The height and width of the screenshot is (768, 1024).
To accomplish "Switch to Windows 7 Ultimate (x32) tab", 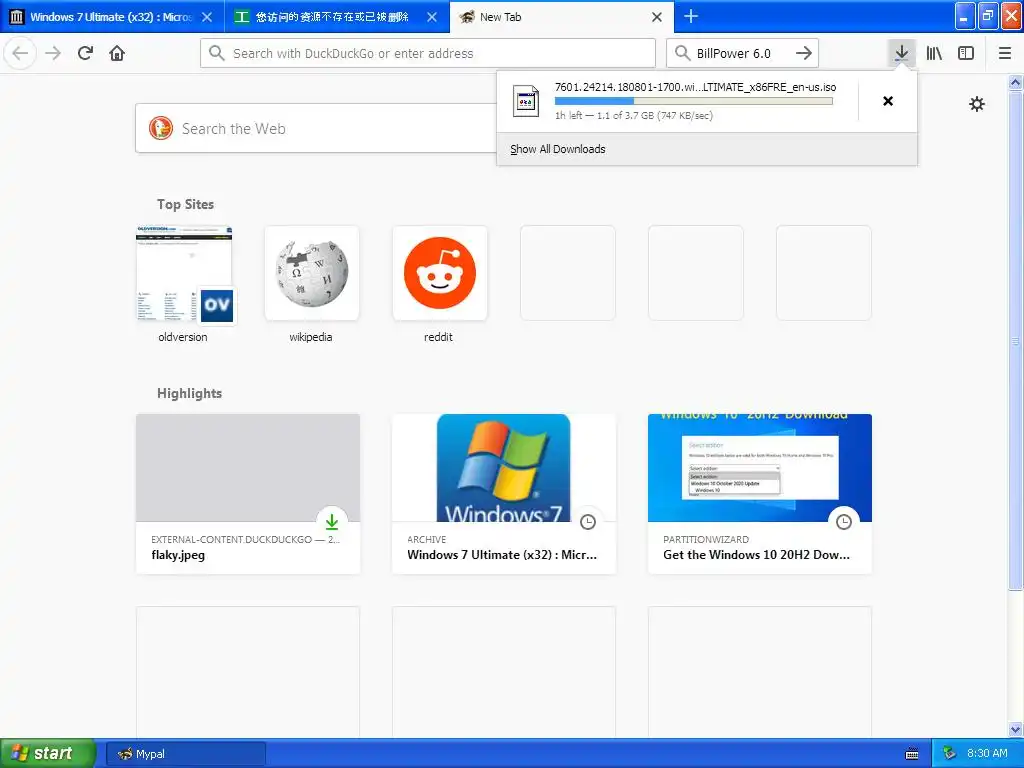I will pos(112,17).
